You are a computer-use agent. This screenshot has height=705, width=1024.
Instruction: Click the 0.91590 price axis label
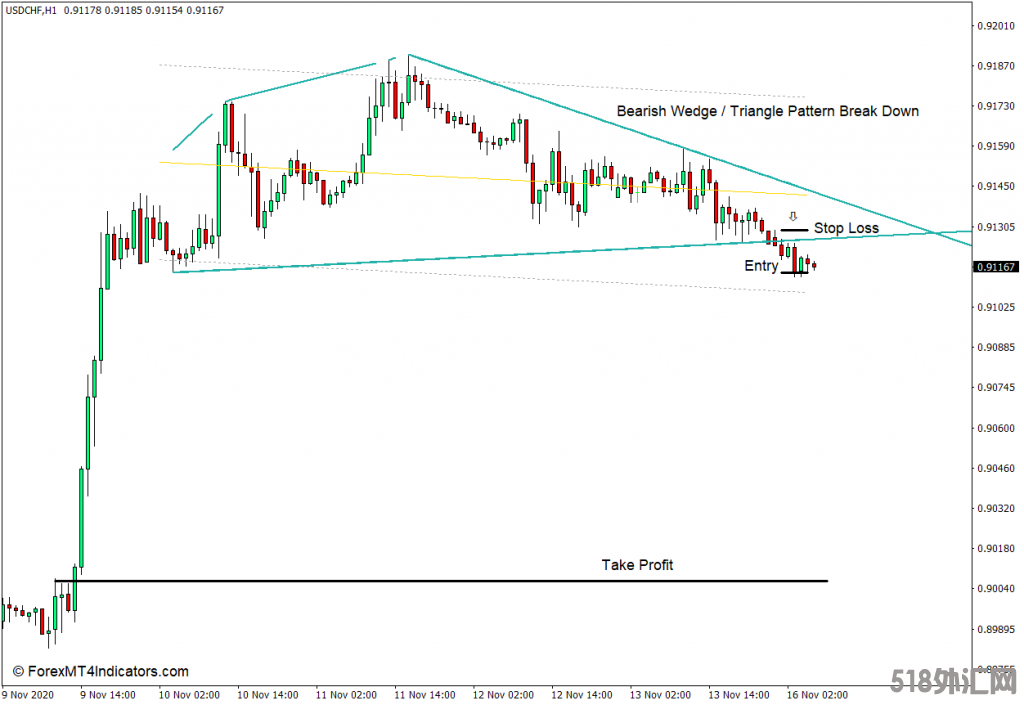(996, 146)
